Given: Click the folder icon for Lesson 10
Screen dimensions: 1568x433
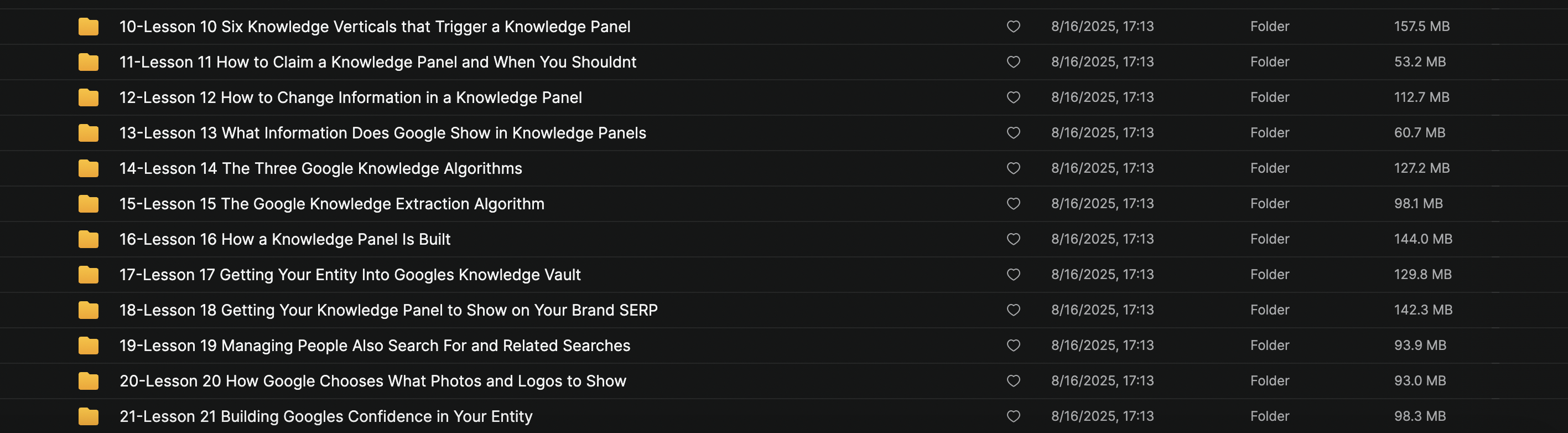Looking at the screenshot, I should (89, 27).
